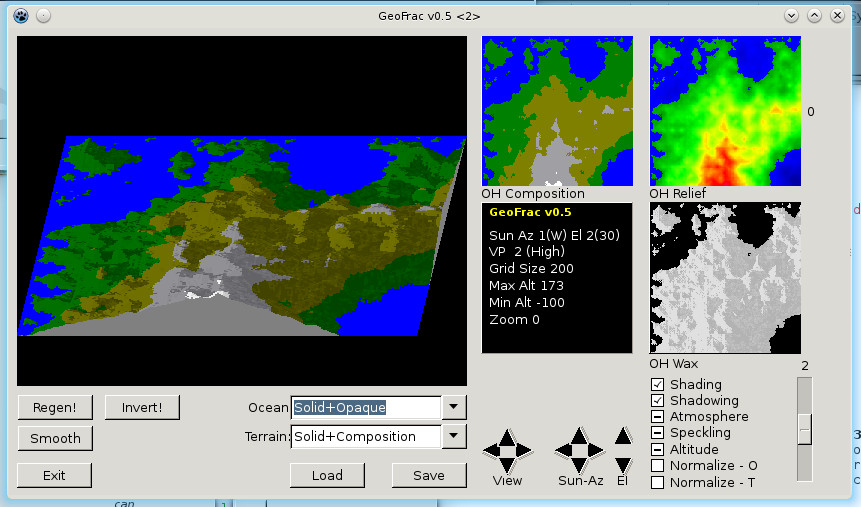Viewport: 861px width, 507px height.
Task: Rotate sun azimuth with Sun-Az left arrow
Action: [x=565, y=450]
